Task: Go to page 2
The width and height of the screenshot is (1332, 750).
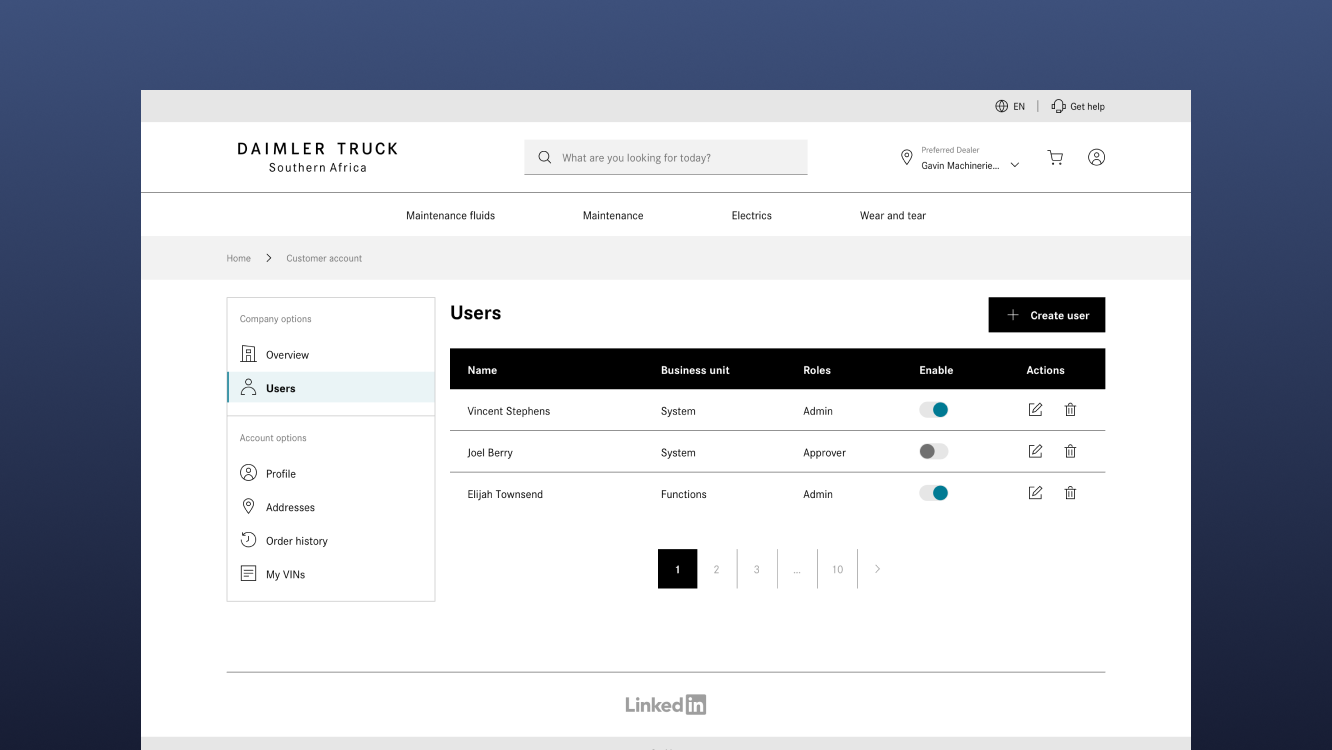Action: 716,569
